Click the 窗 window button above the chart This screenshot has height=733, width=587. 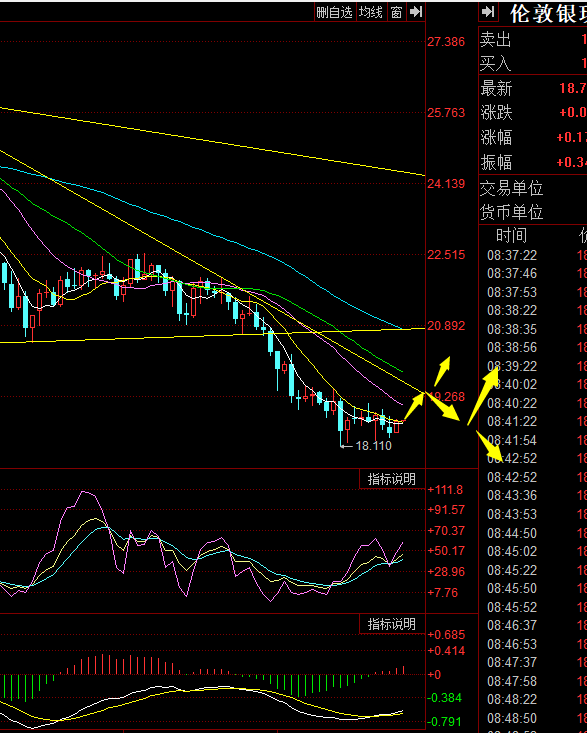396,12
